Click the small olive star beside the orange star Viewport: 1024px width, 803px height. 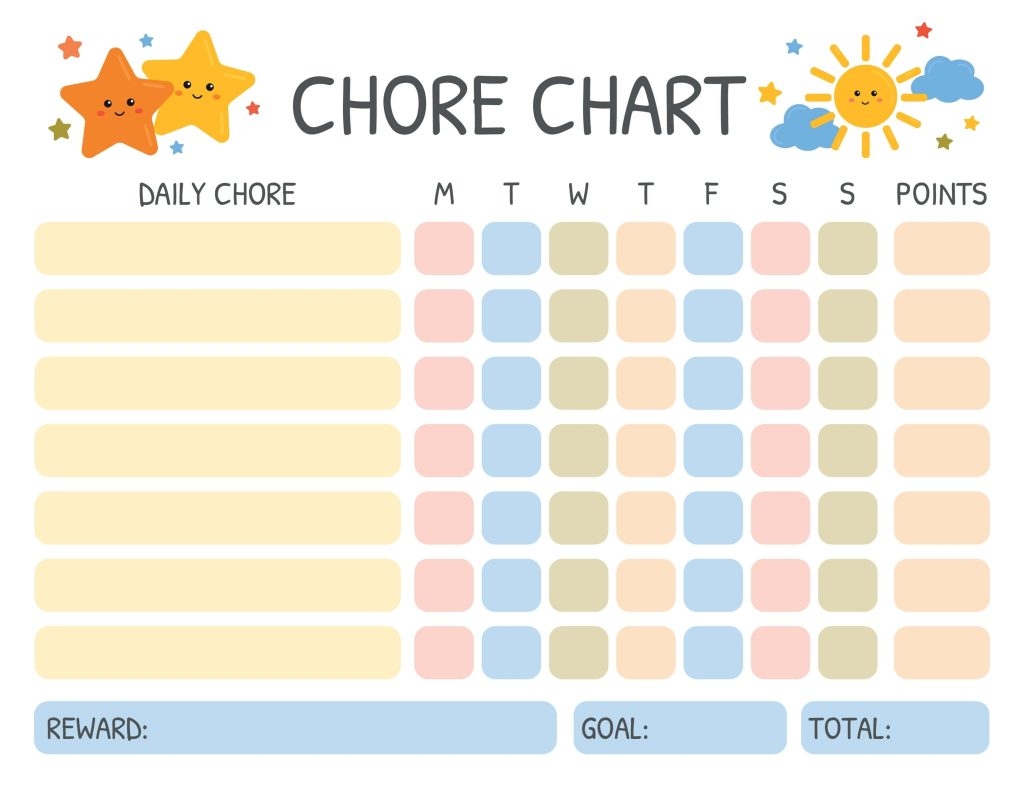pyautogui.click(x=60, y=129)
